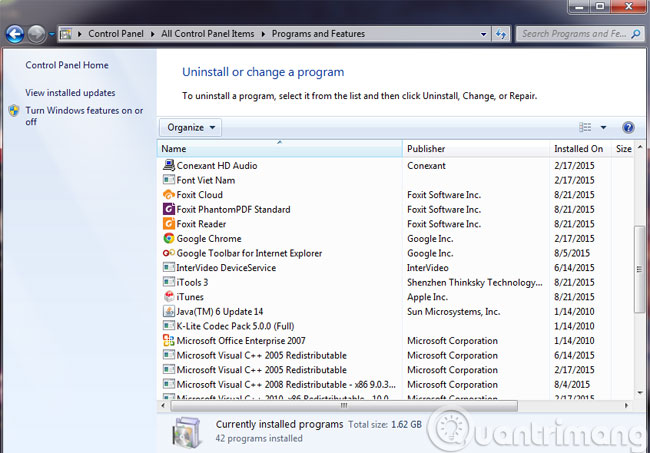
Task: Click the Foxit Cloud icon
Action: coord(169,194)
